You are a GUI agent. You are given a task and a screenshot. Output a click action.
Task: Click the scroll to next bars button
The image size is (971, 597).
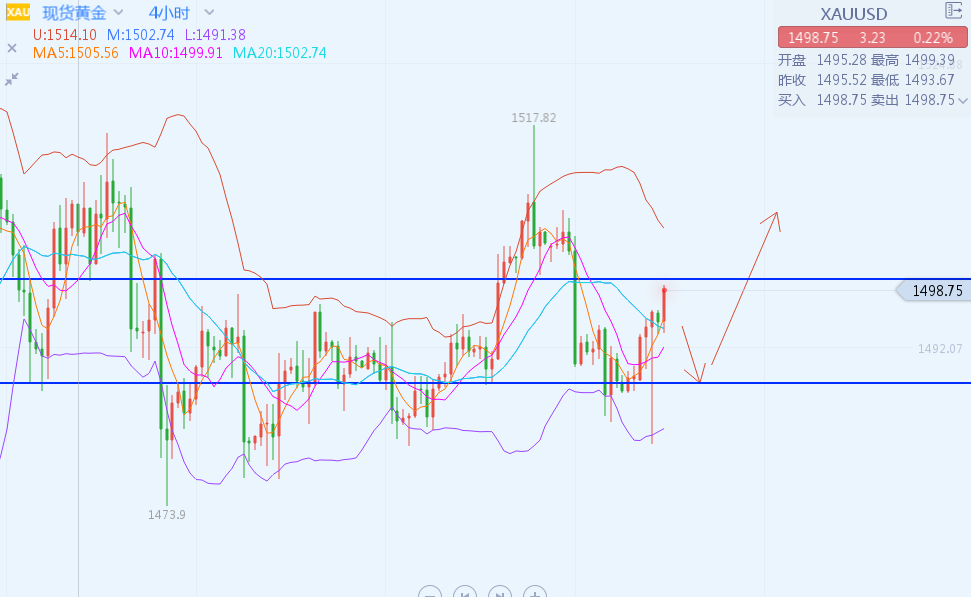[499, 593]
